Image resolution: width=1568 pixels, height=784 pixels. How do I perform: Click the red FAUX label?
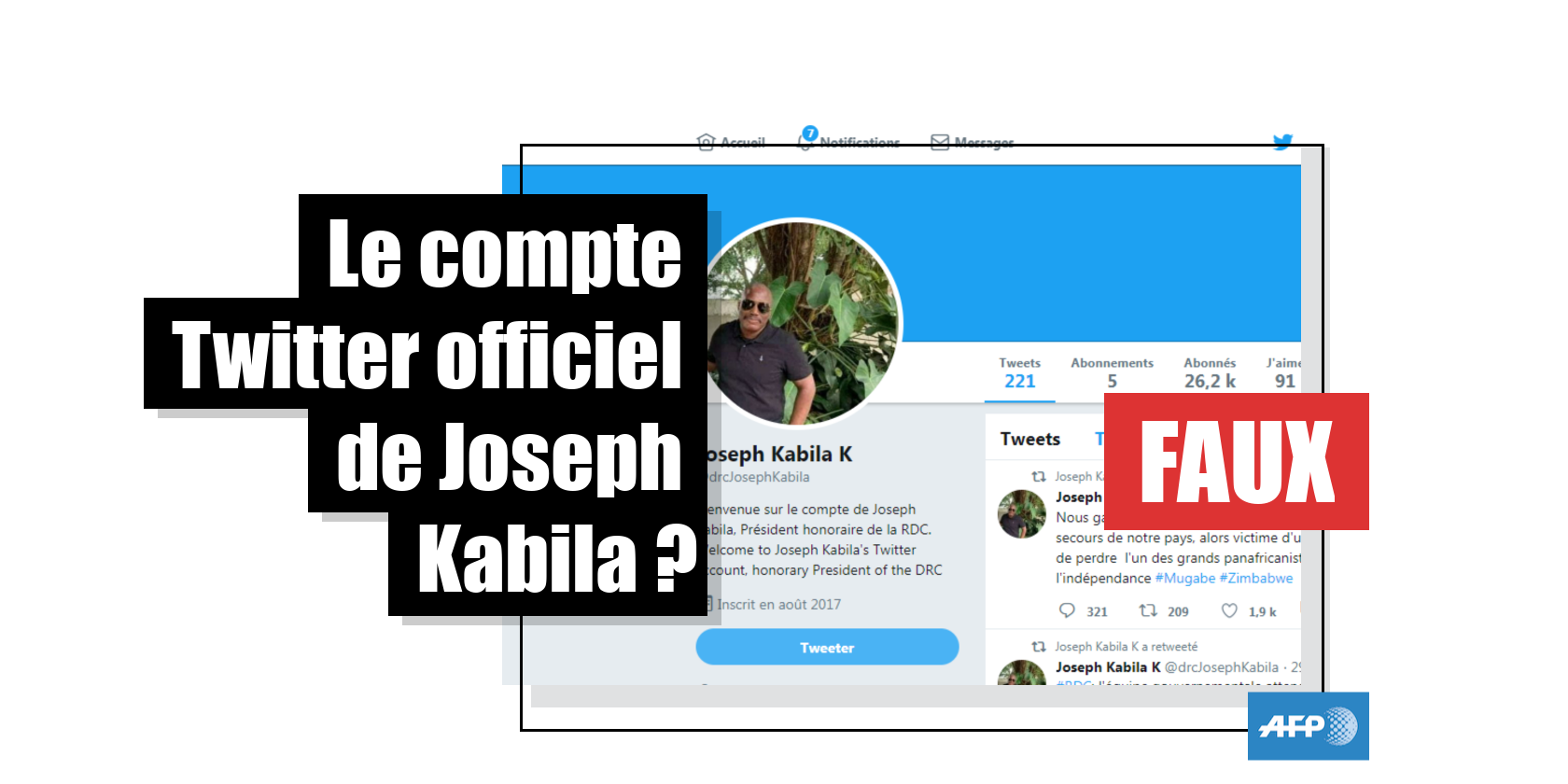pos(1237,462)
